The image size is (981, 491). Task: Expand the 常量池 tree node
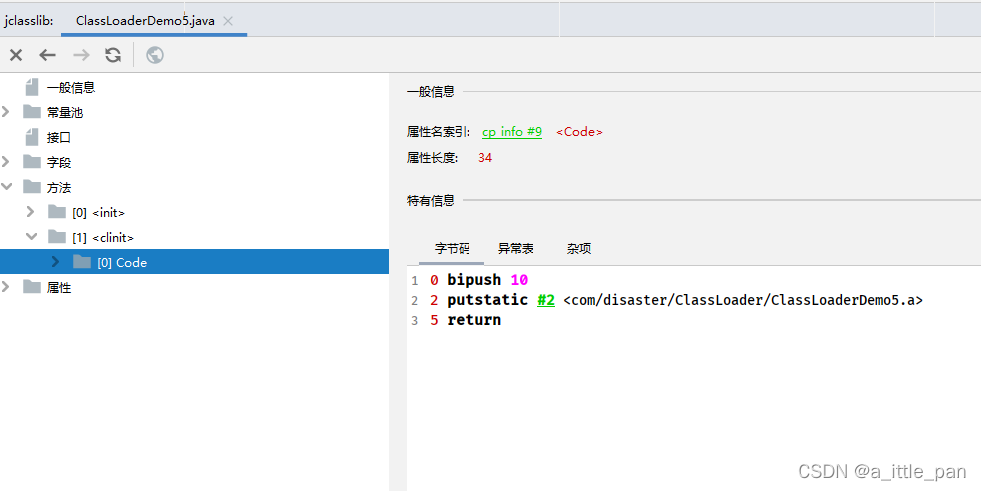(6, 112)
